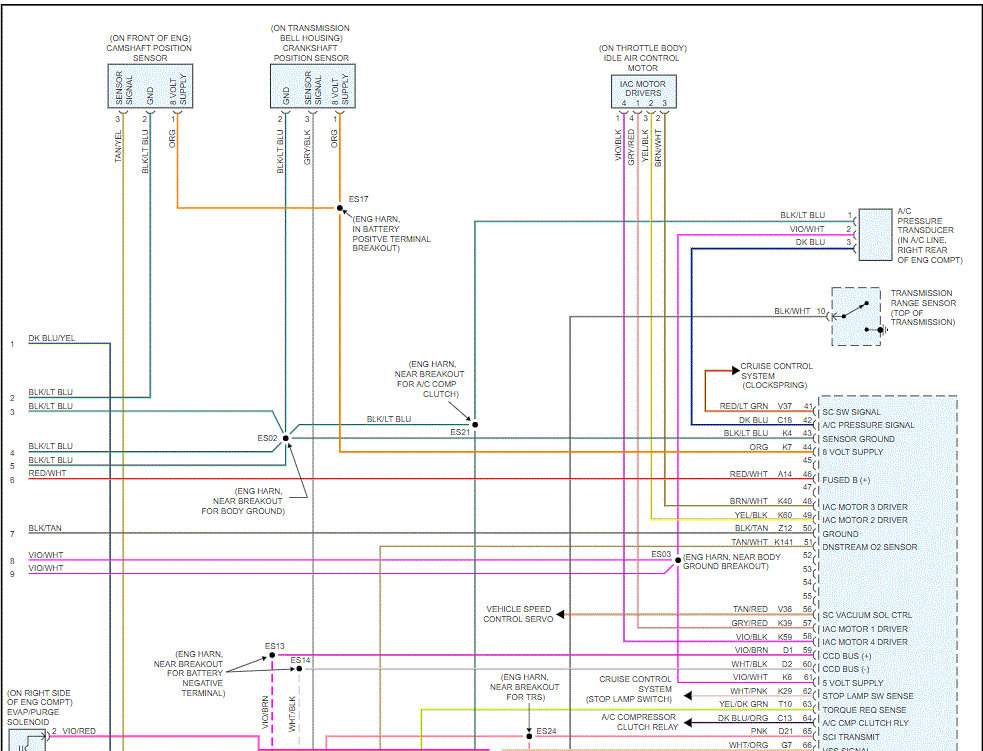Click the IAC MOTOR 4 DRIVER label
The image size is (983, 751).
(x=865, y=643)
